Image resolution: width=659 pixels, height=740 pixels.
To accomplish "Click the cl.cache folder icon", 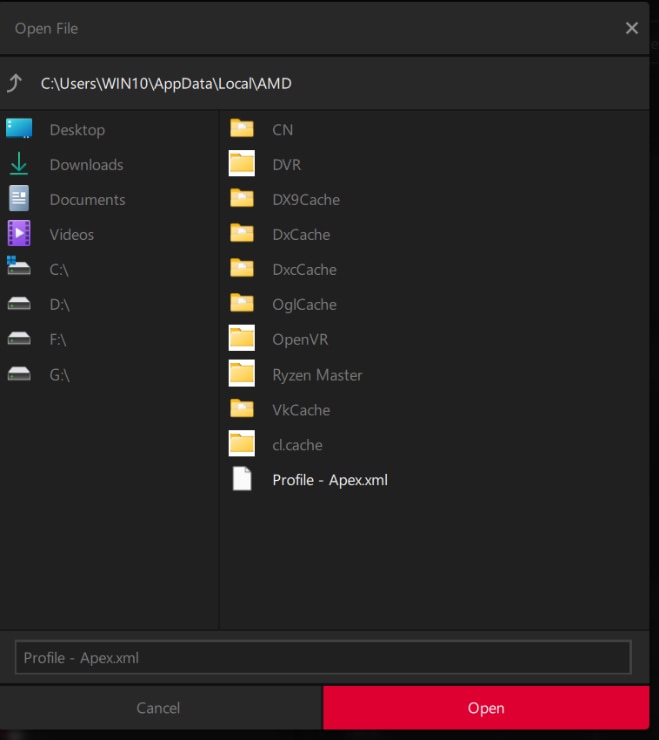I will pyautogui.click(x=242, y=443).
